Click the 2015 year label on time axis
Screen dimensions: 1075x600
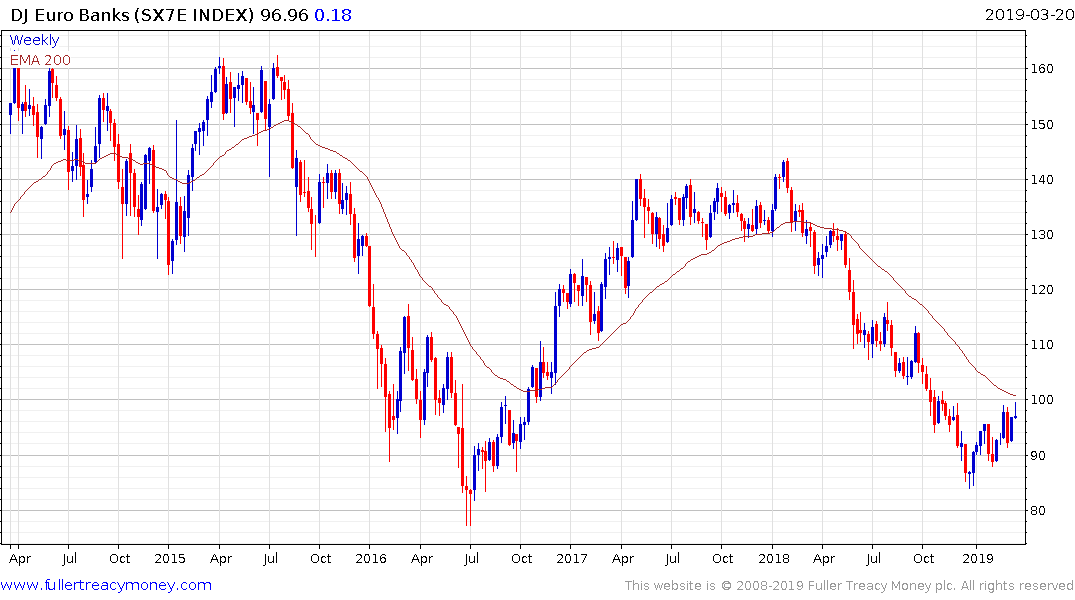coord(169,558)
